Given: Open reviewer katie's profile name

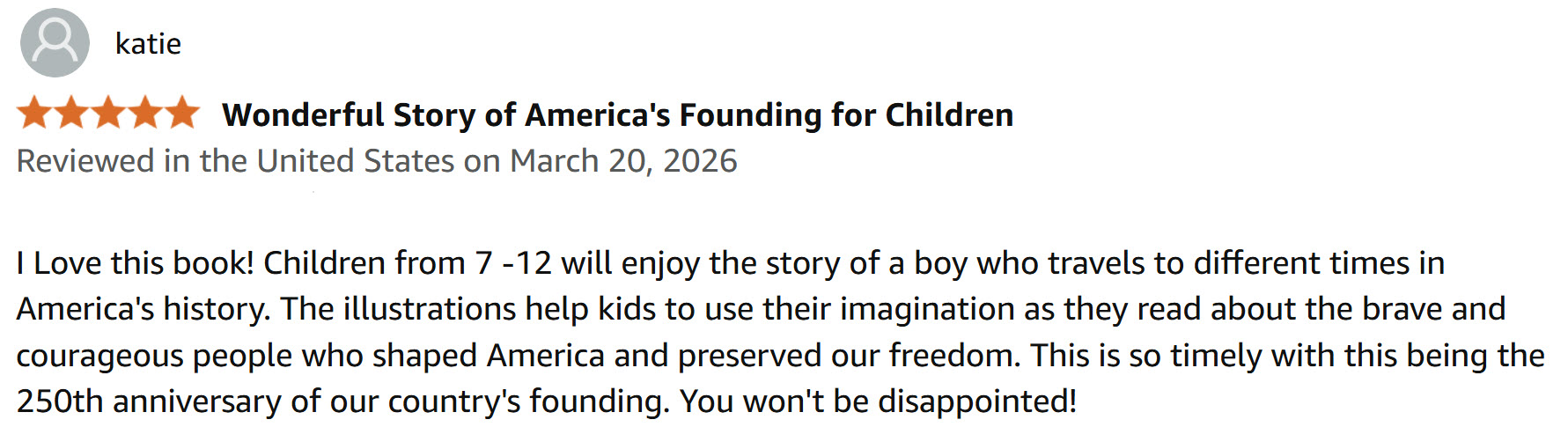Looking at the screenshot, I should (148, 44).
